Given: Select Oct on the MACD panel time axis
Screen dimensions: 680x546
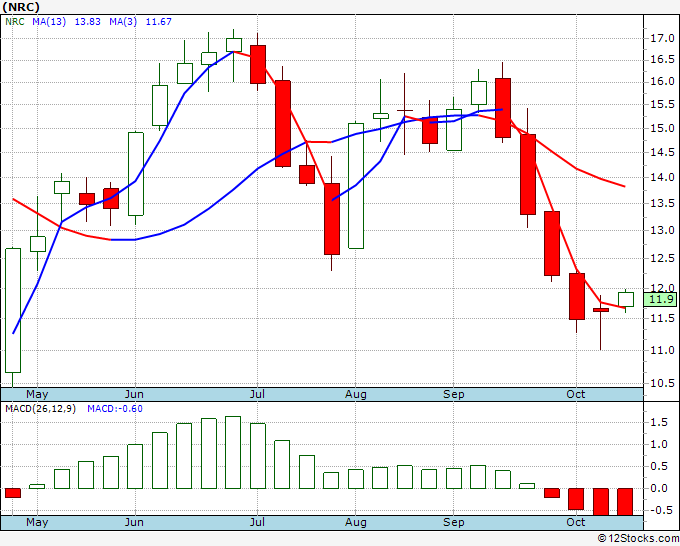Looking at the screenshot, I should (x=575, y=522).
